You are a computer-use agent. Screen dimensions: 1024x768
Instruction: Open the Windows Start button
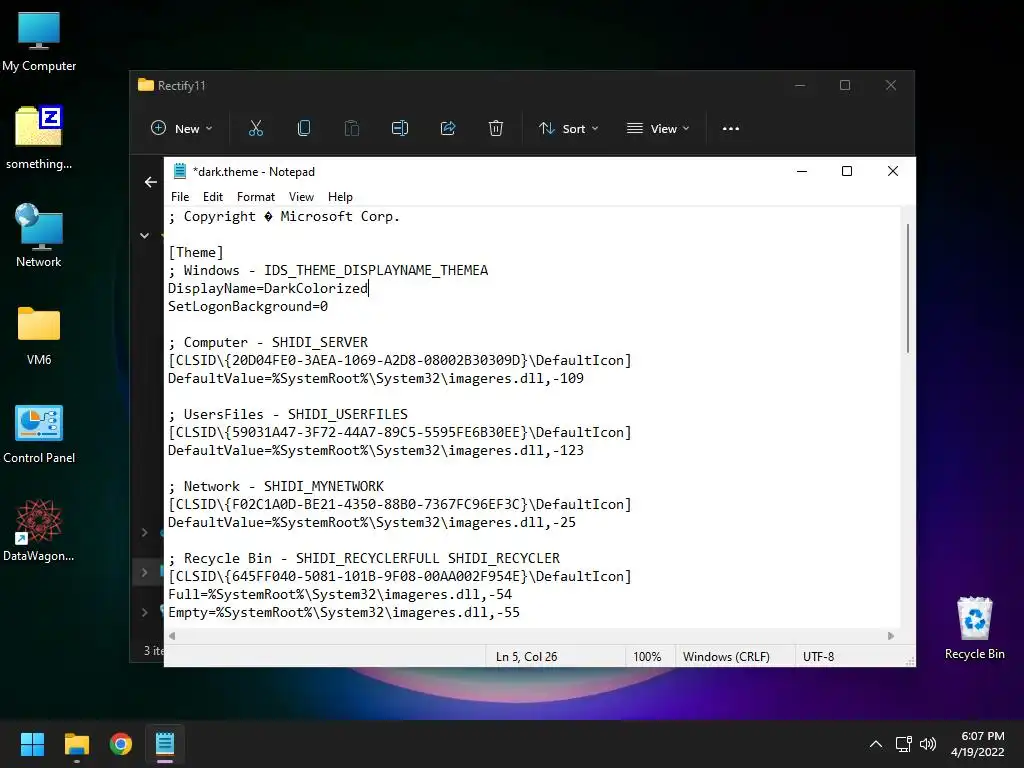[x=32, y=744]
